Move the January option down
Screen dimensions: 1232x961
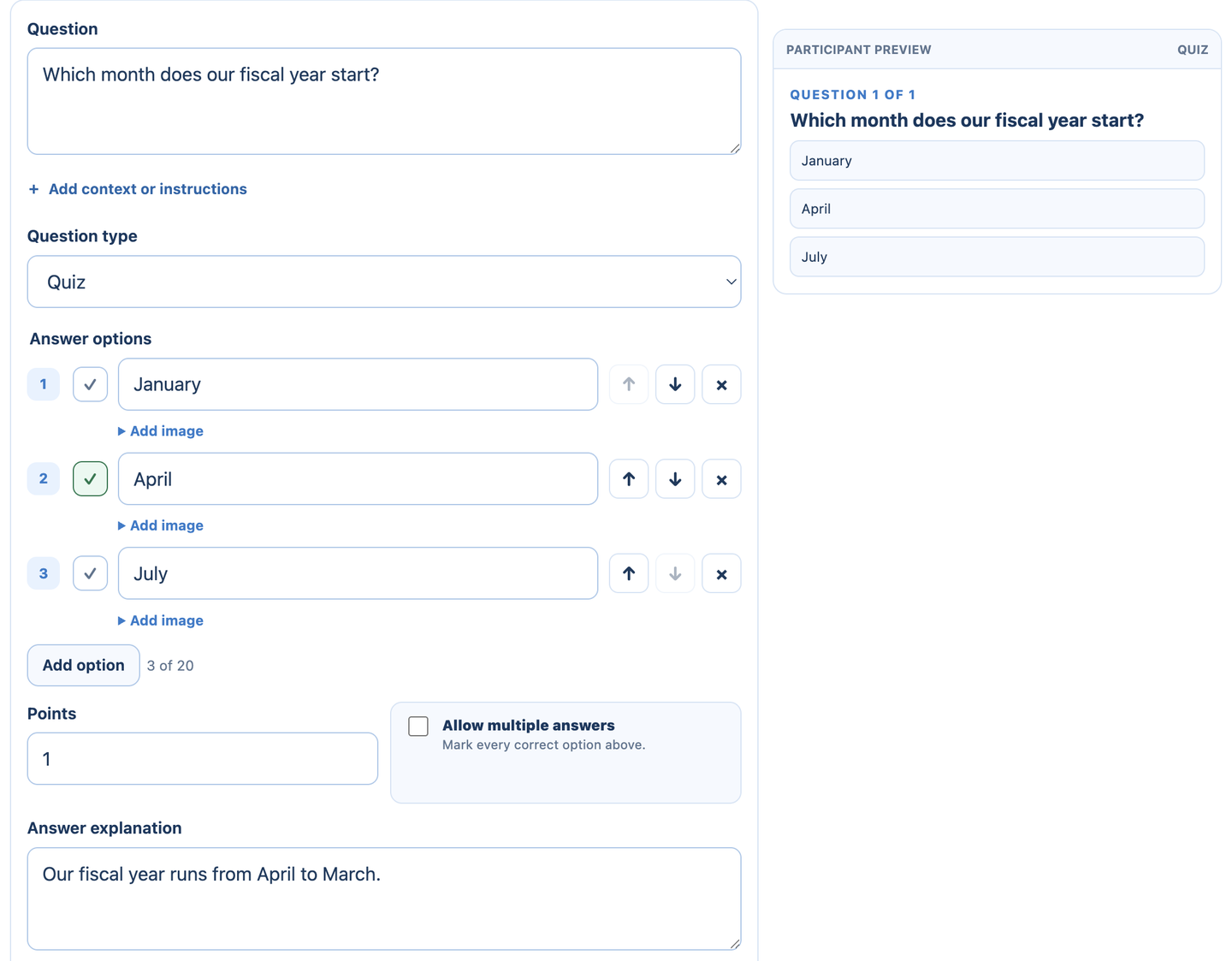click(675, 384)
